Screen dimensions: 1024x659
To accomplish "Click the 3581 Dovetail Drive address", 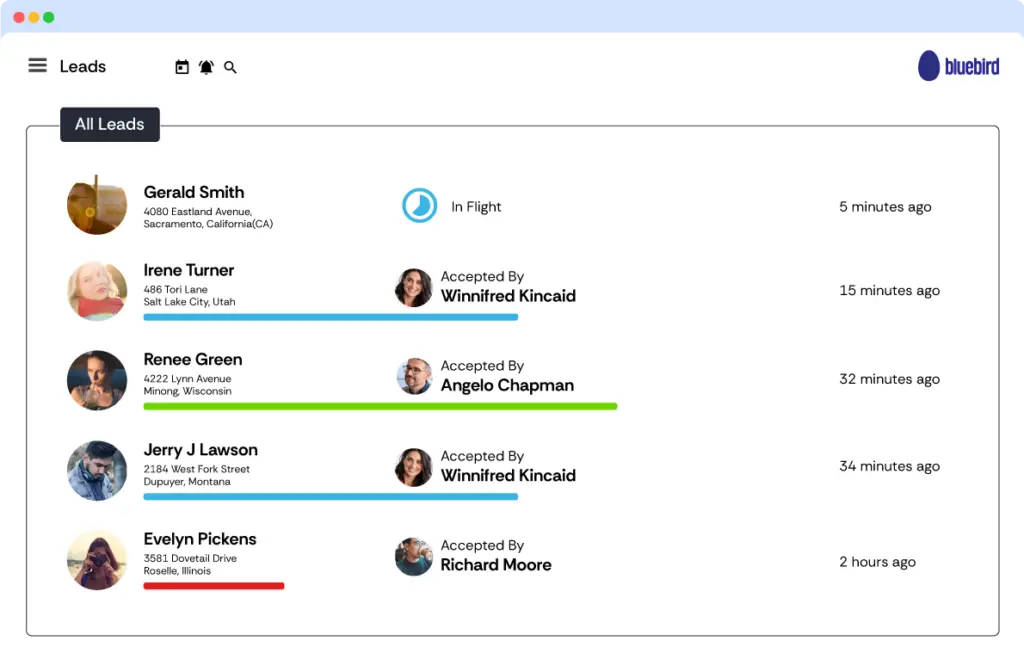I will [190, 564].
